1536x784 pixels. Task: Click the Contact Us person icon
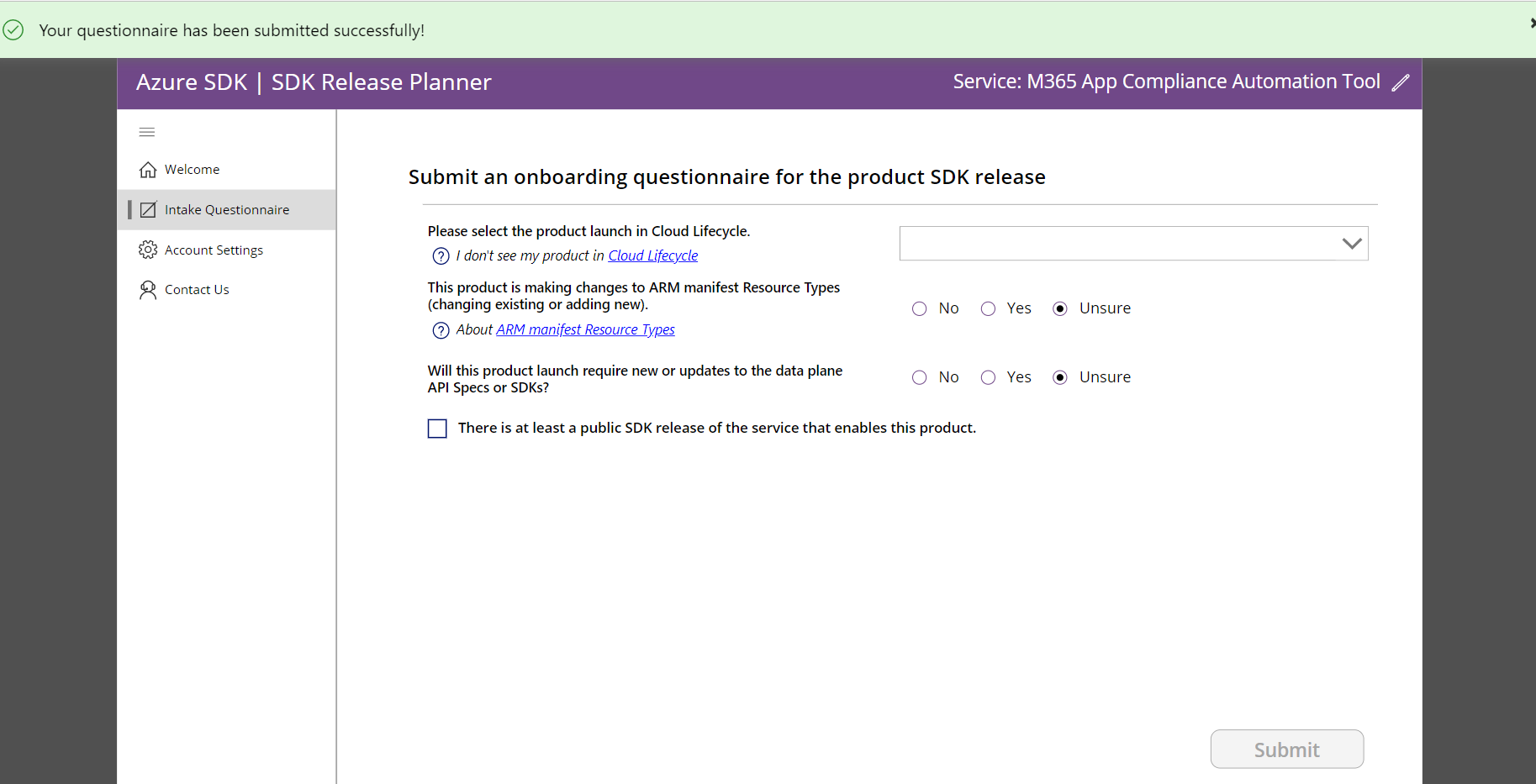(x=148, y=289)
